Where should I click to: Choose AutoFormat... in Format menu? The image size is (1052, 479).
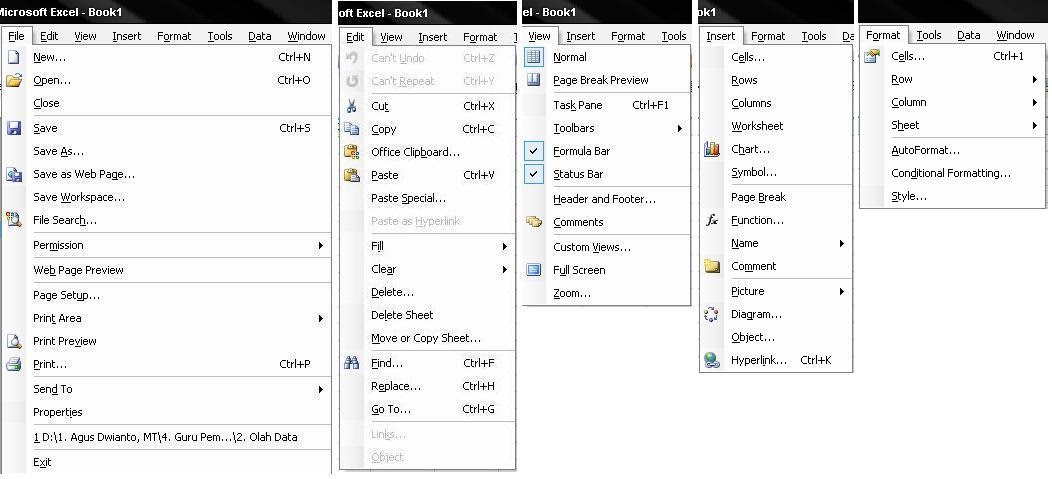(x=925, y=150)
